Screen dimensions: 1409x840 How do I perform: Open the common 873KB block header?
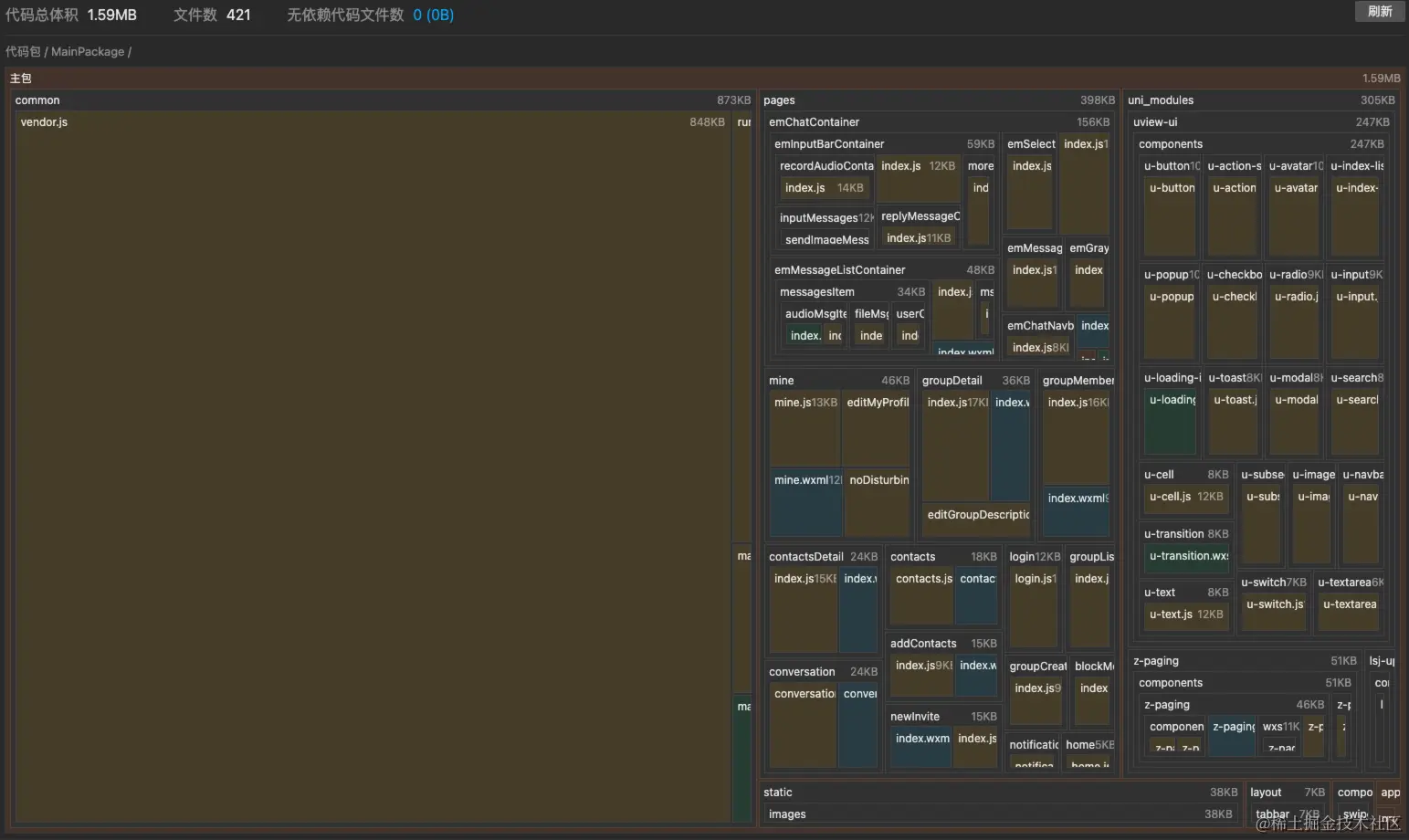[x=383, y=100]
